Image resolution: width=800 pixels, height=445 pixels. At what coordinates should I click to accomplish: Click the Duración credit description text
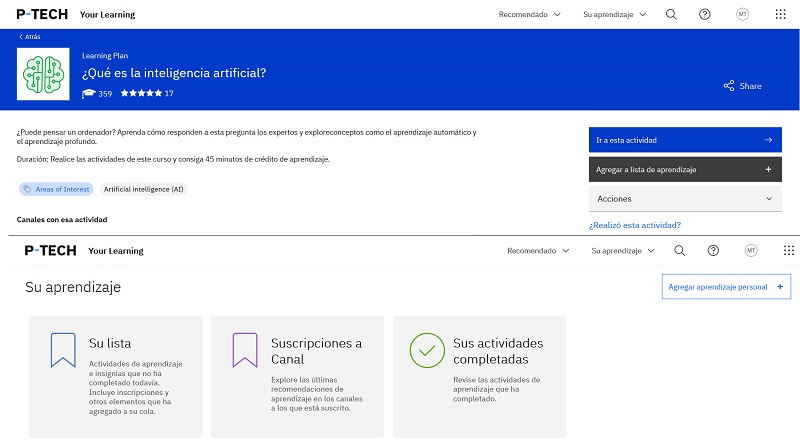[x=173, y=159]
